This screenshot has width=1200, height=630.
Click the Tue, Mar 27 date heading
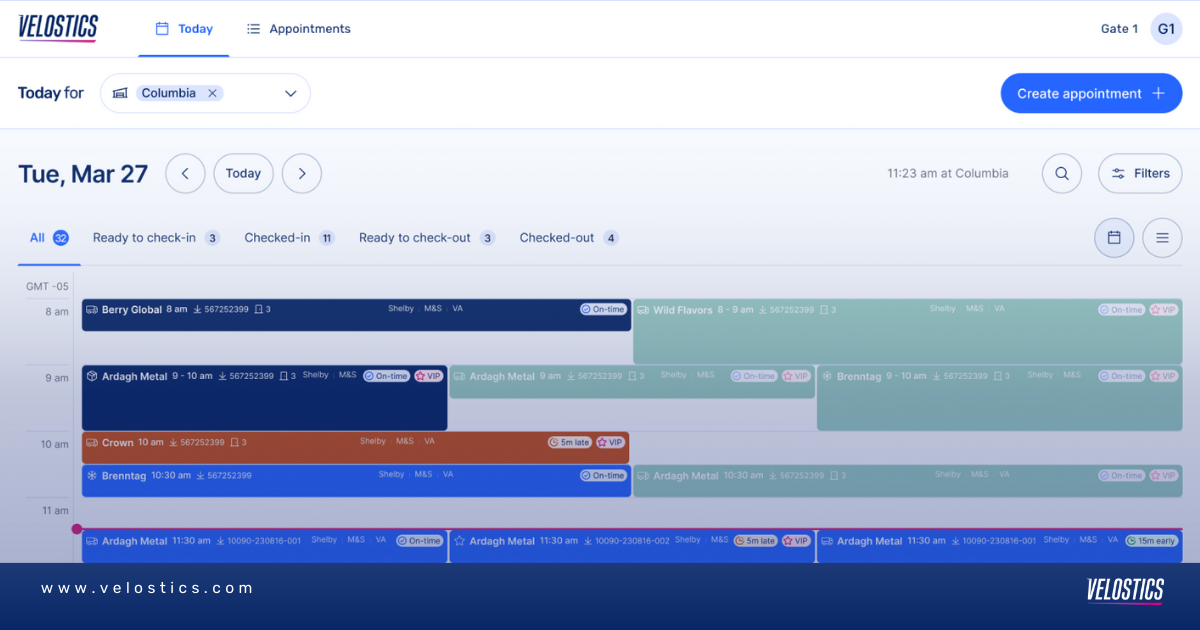[x=83, y=174]
